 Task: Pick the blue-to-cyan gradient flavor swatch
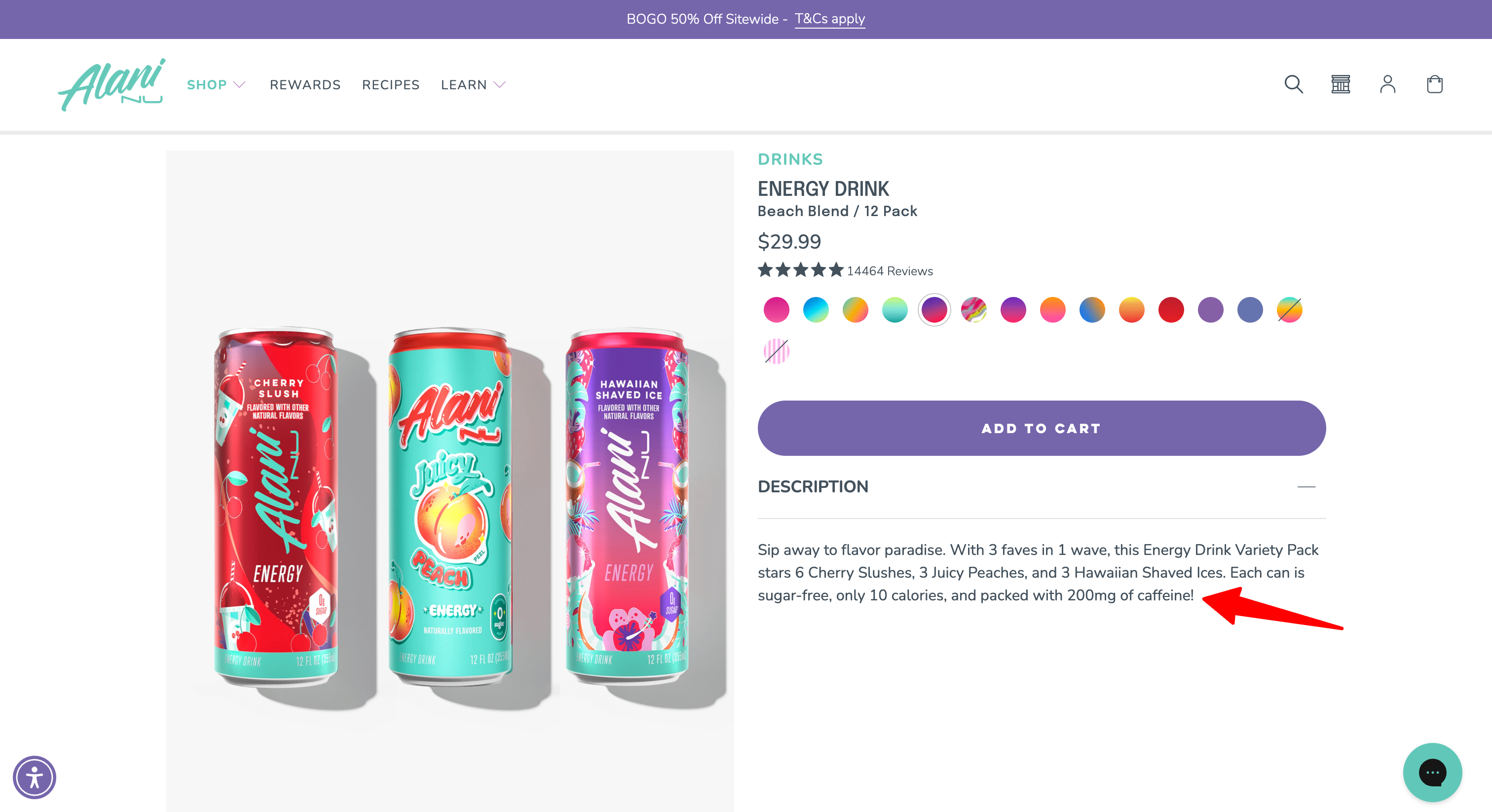pyautogui.click(x=816, y=310)
